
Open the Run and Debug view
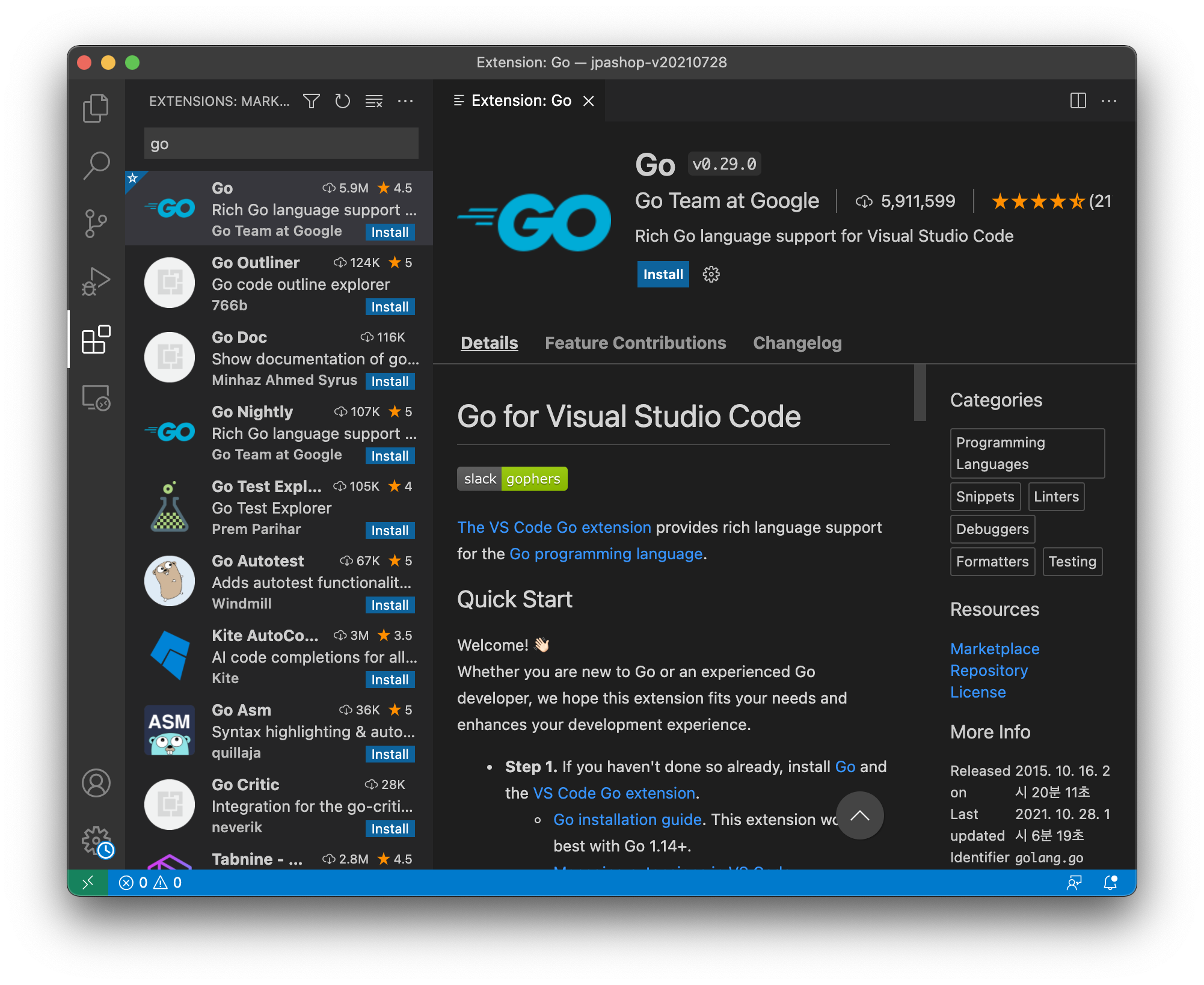[96, 281]
